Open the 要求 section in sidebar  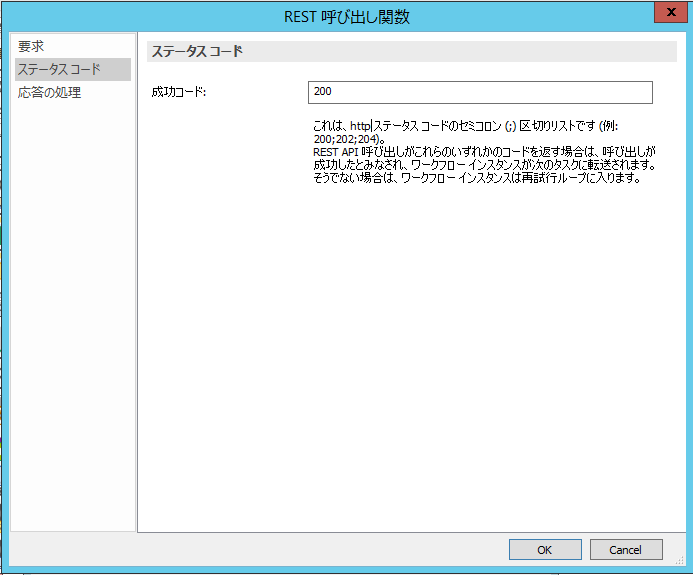point(30,46)
